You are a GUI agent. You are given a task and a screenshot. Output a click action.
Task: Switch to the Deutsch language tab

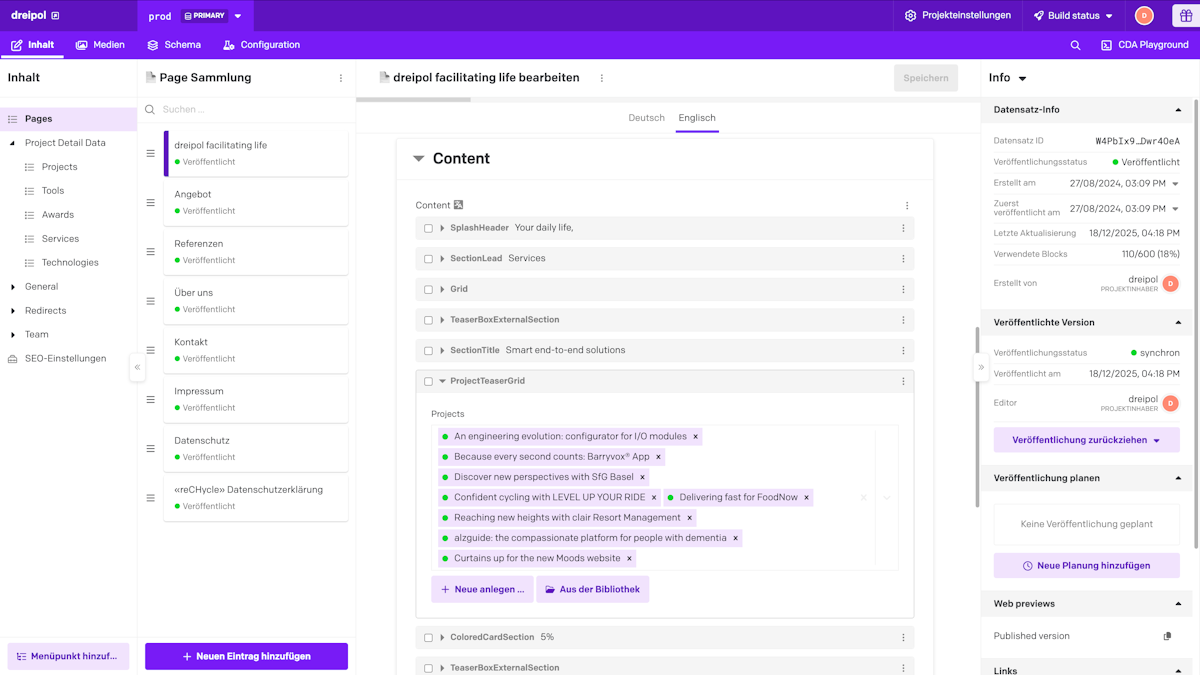(x=646, y=117)
